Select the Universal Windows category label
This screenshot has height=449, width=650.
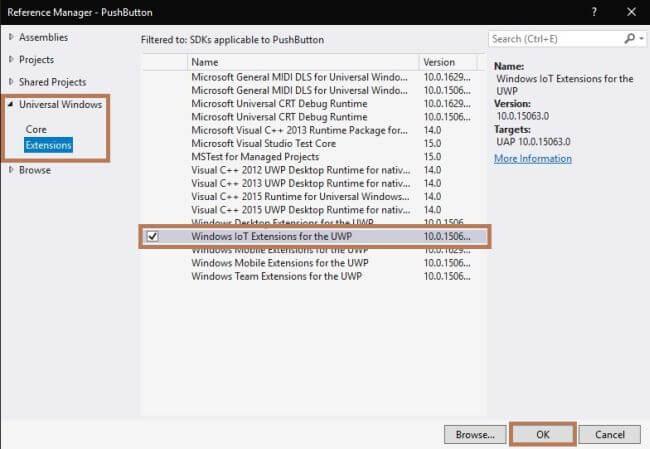(61, 104)
